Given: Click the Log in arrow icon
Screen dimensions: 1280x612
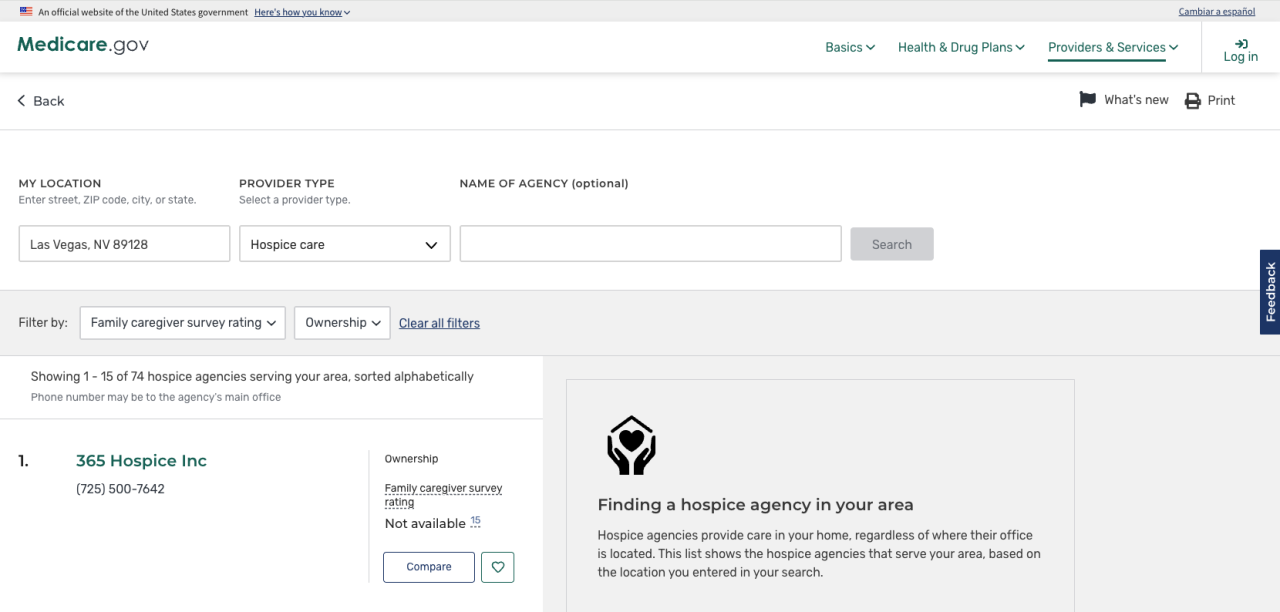Looking at the screenshot, I should [x=1241, y=43].
